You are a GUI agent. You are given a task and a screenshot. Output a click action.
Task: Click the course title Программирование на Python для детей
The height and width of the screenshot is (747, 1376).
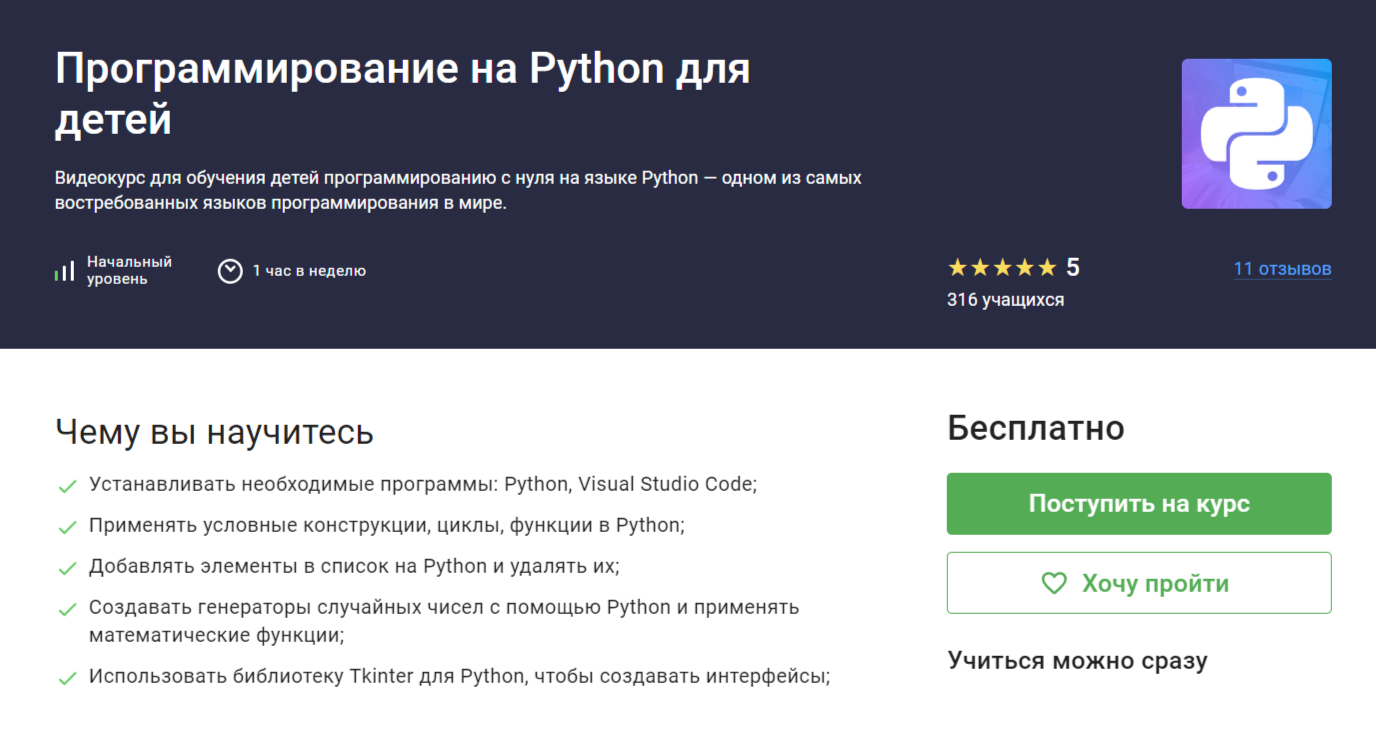(403, 94)
